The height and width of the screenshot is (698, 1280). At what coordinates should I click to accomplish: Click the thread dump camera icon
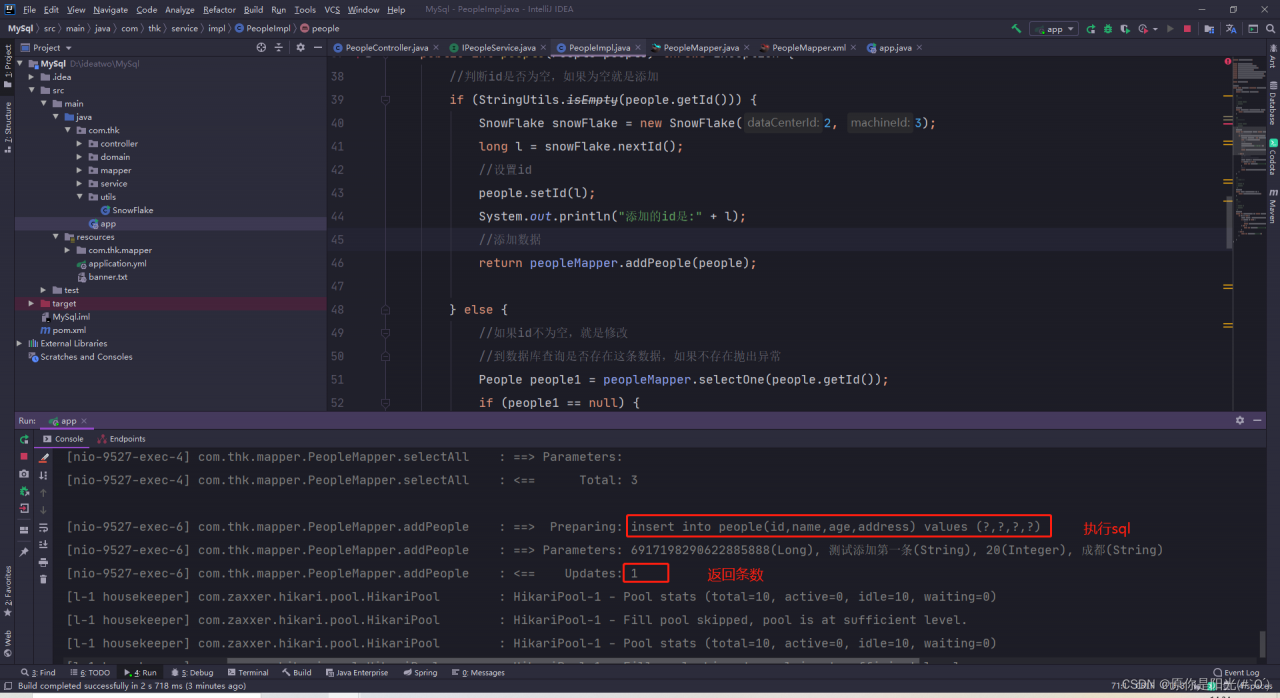pos(24,474)
